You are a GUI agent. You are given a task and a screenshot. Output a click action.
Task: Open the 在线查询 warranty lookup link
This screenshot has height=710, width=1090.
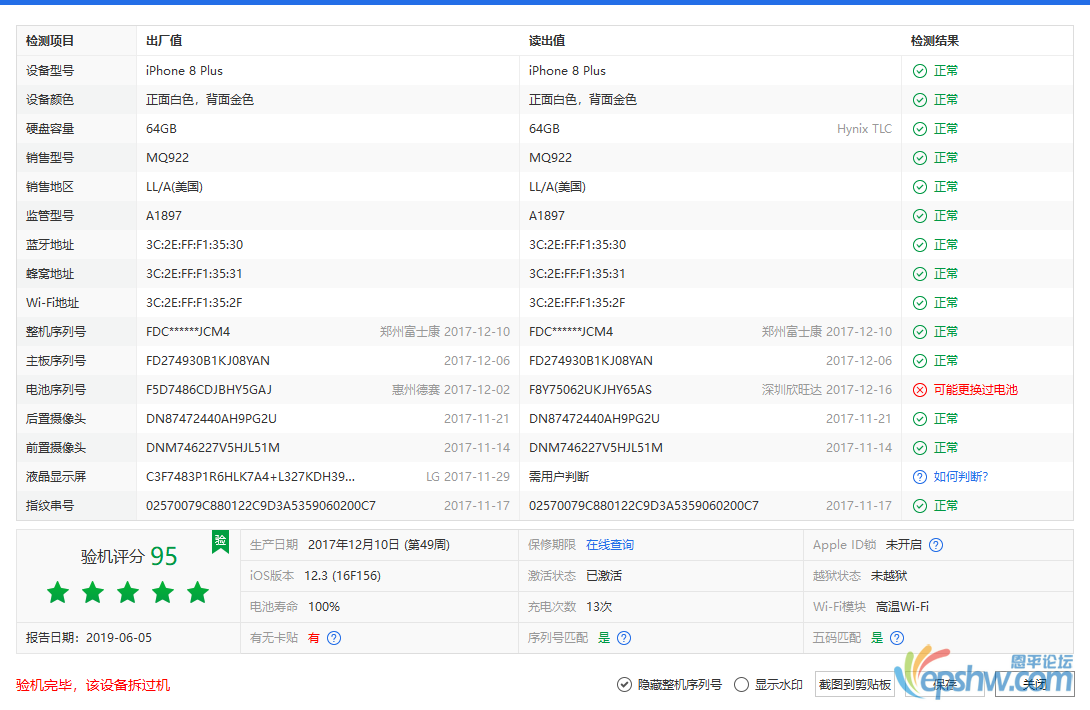610,545
